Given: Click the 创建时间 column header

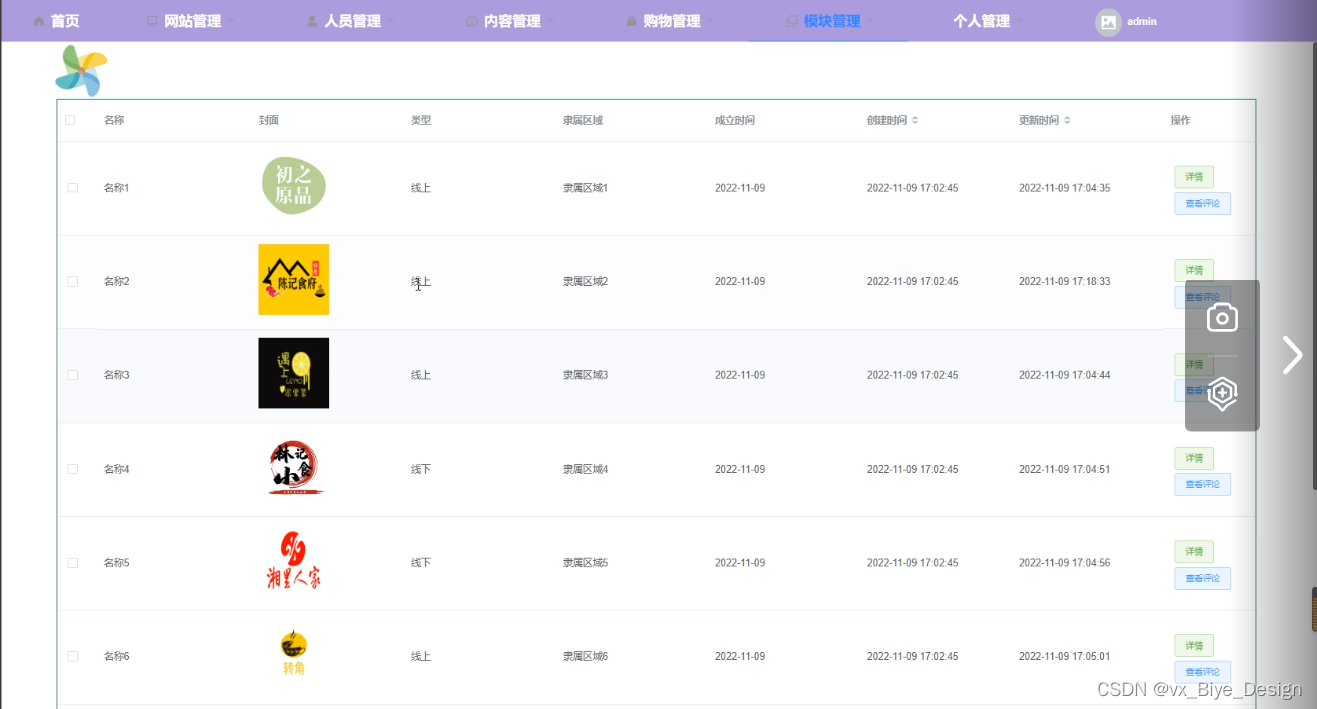Looking at the screenshot, I should pos(887,120).
